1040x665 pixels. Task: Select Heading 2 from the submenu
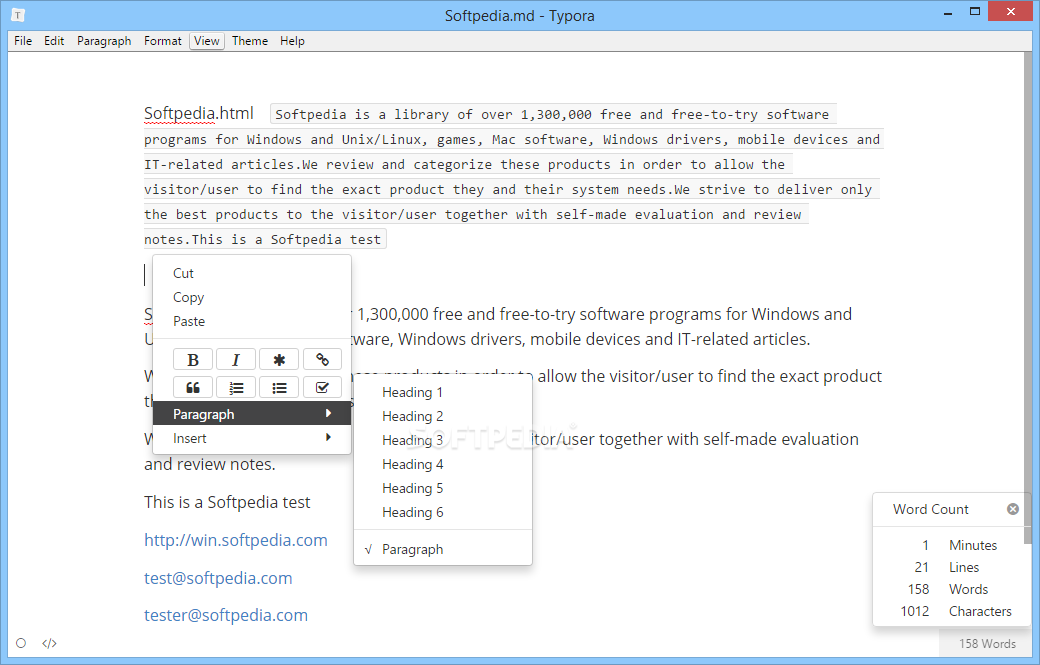(443, 416)
